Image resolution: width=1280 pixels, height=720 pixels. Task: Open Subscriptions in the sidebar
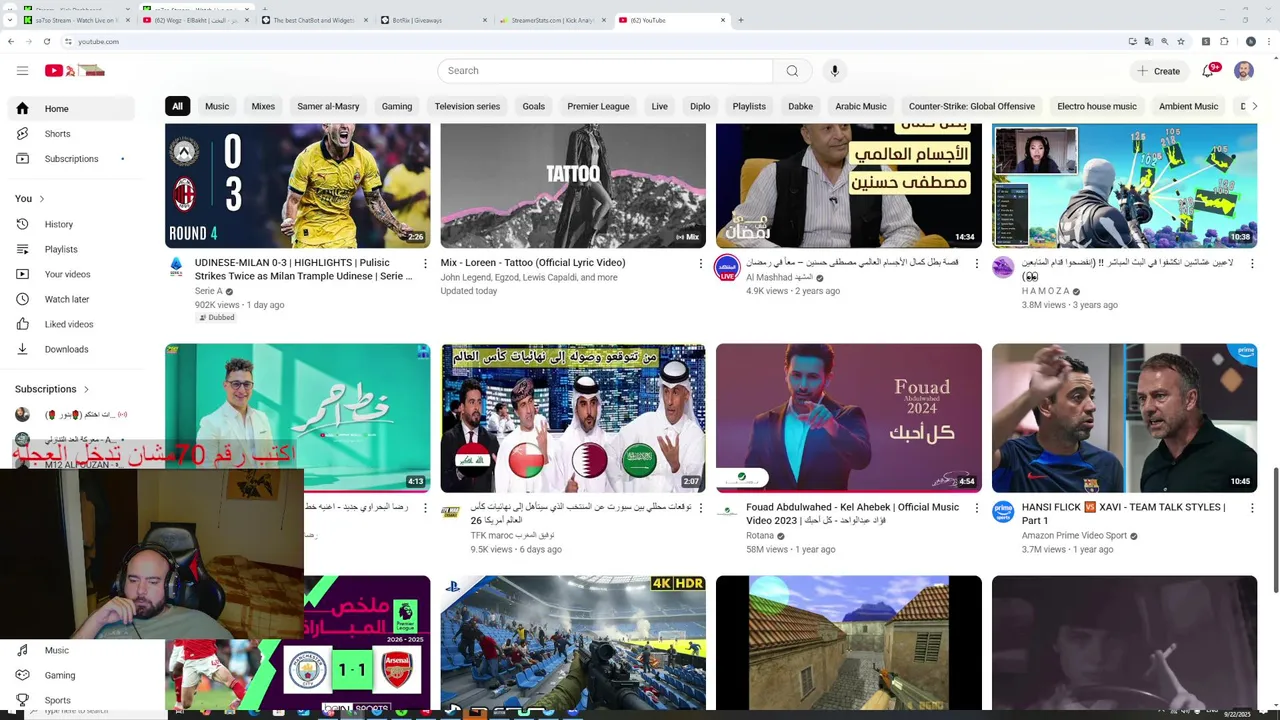71,158
